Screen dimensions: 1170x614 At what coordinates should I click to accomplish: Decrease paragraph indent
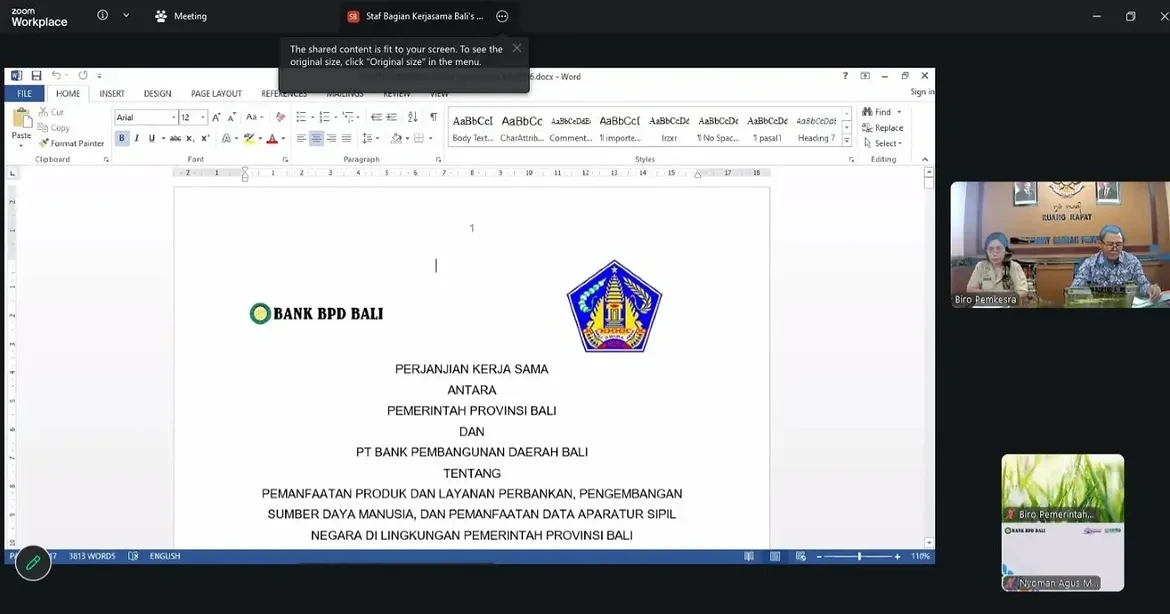(377, 117)
